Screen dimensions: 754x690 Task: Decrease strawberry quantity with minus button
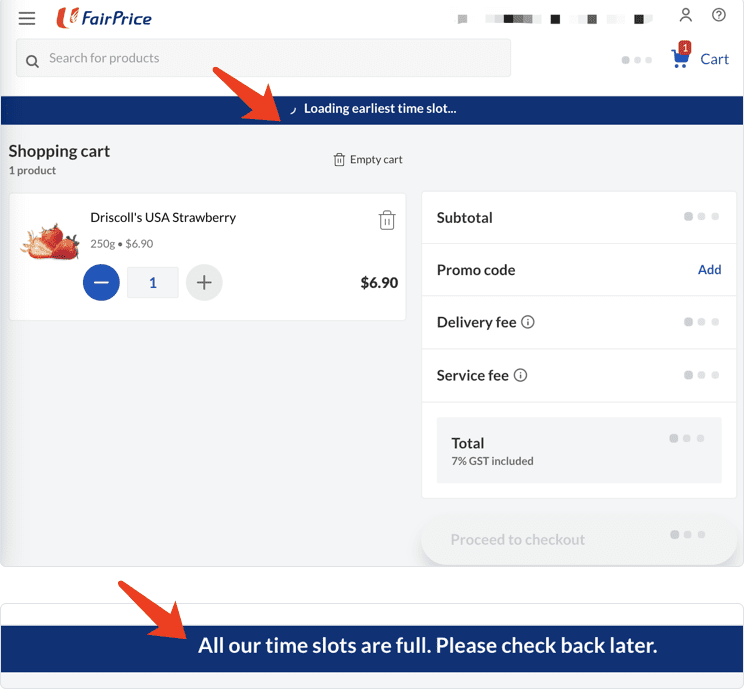click(x=101, y=282)
